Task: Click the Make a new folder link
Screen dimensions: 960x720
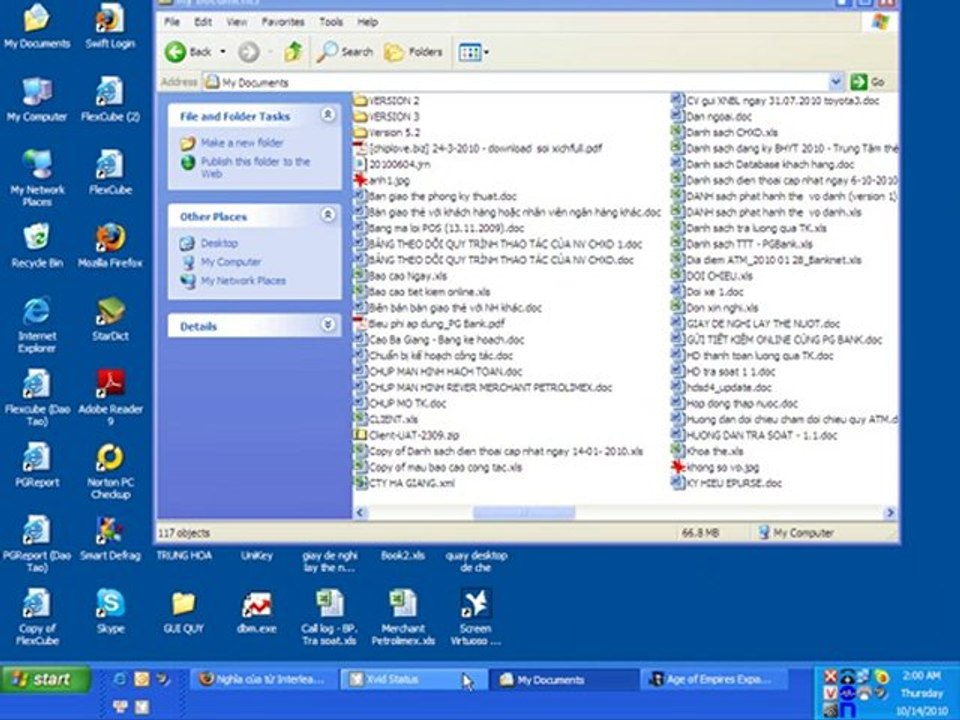Action: 242,143
